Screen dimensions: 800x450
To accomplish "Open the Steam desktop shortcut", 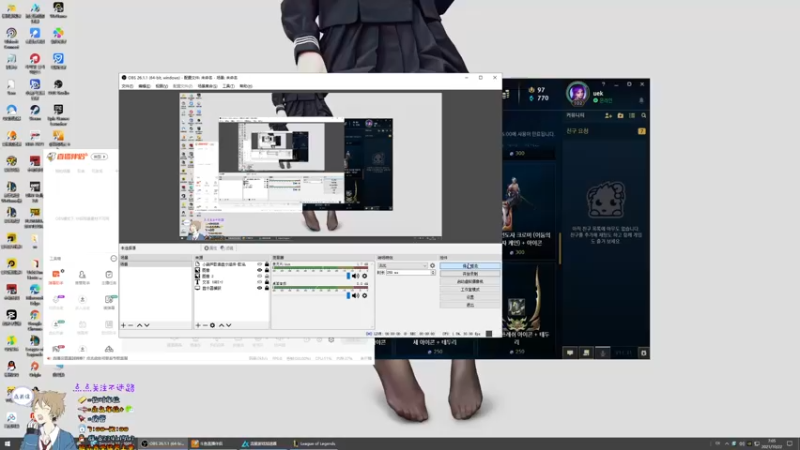I will pos(35,112).
